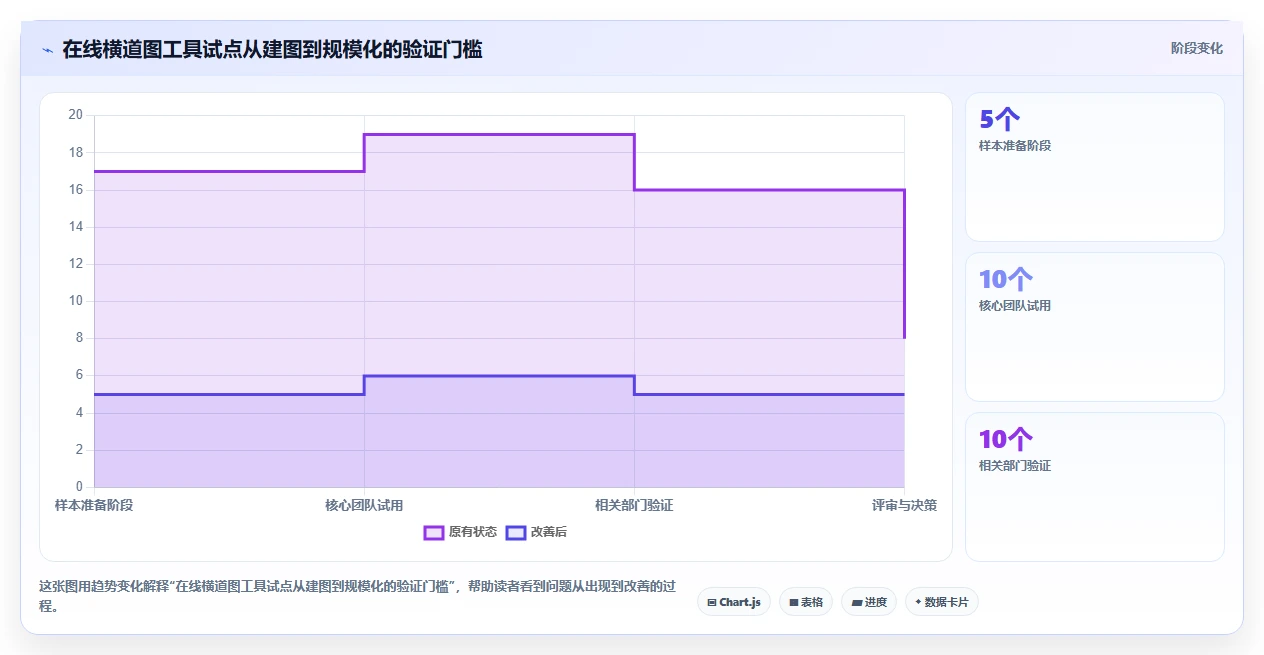
Task: Click the y-axis value 20
Action: (76, 115)
